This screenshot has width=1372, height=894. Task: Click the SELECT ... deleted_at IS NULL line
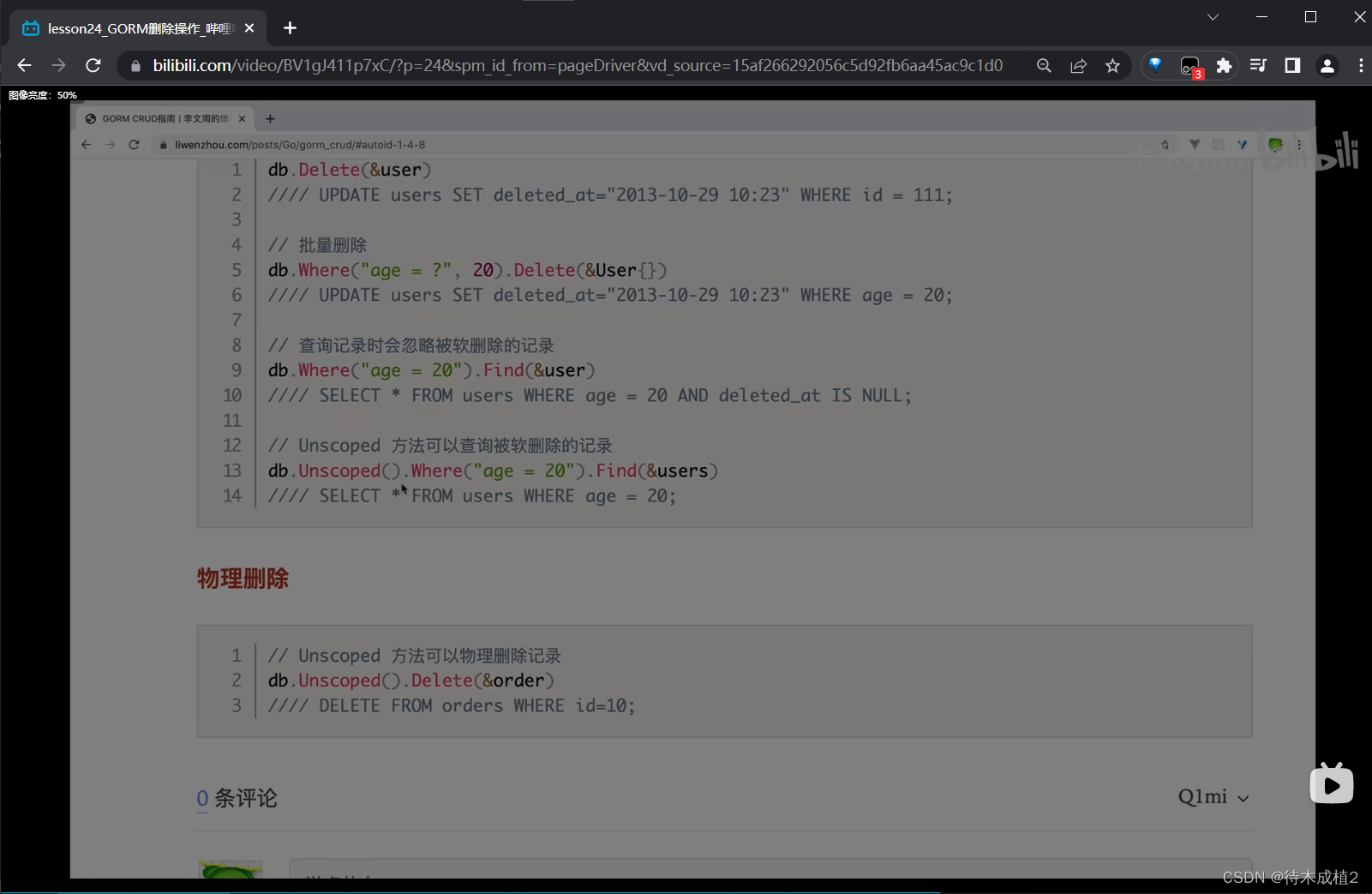pyautogui.click(x=590, y=395)
